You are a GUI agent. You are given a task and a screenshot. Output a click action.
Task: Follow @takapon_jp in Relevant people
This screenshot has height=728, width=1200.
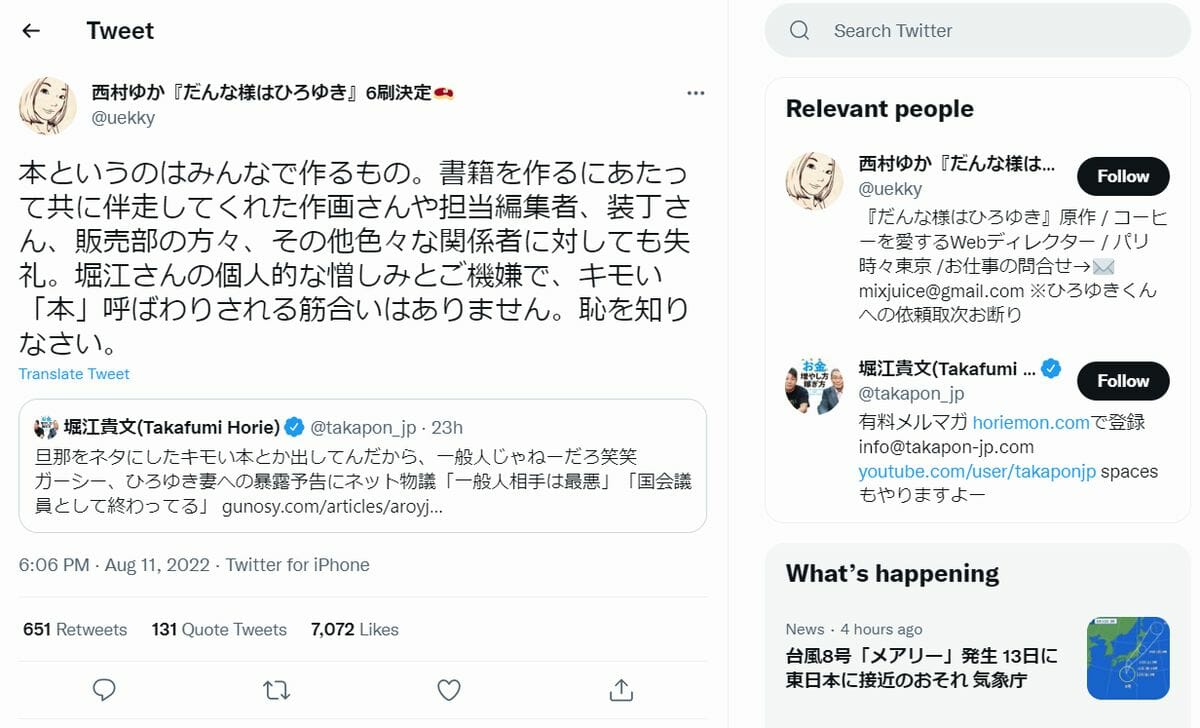pos(1122,381)
